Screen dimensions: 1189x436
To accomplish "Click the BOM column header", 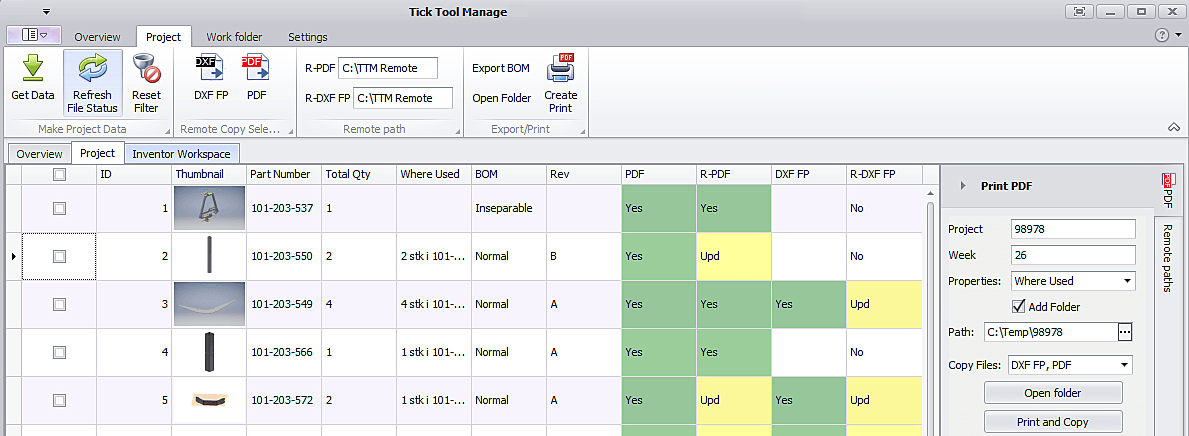I will tap(508, 174).
